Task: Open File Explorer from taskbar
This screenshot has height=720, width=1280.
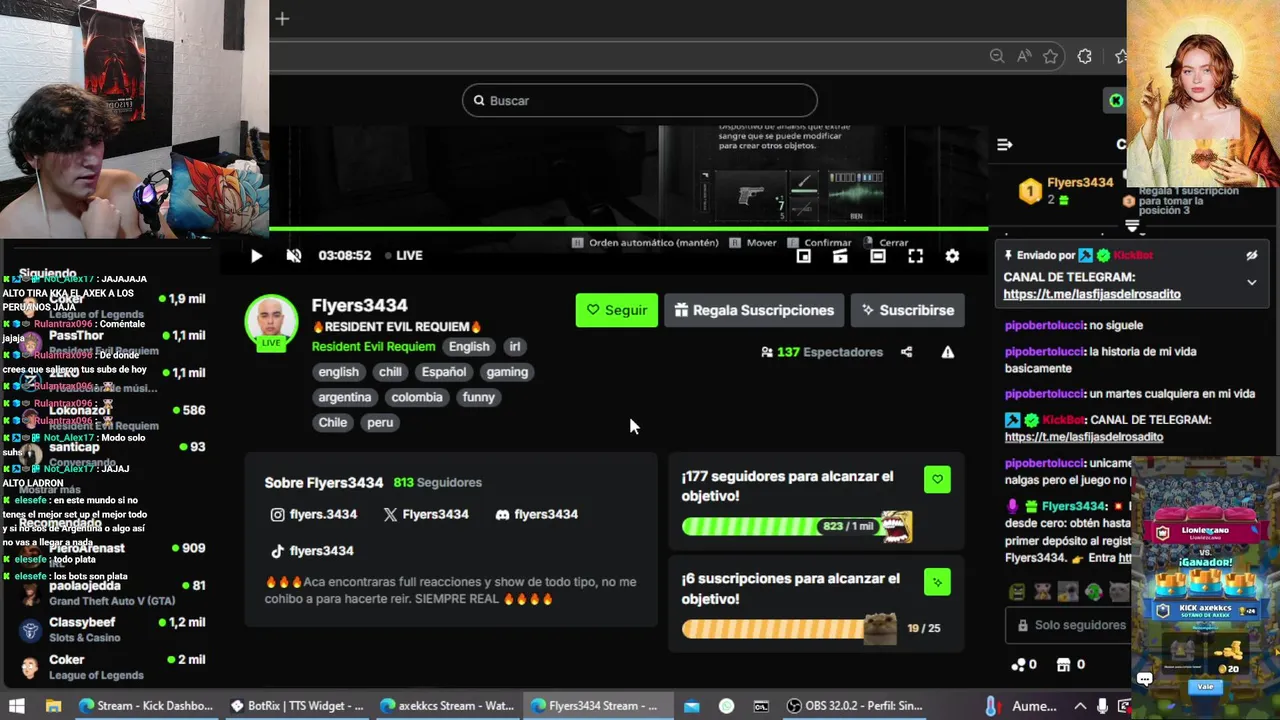Action: point(53,706)
